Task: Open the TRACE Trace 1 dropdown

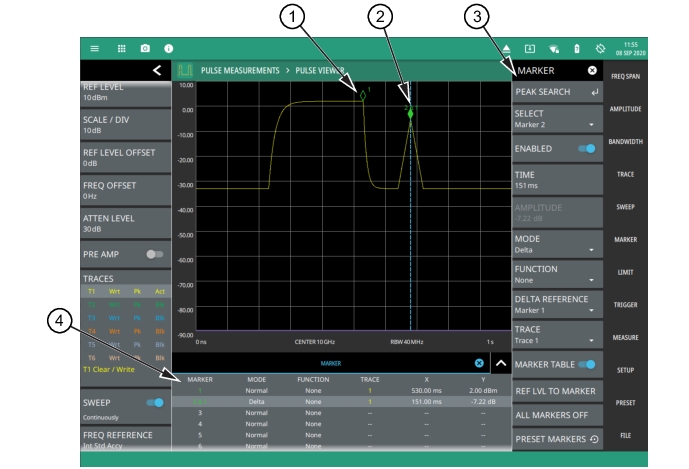Action: [557, 334]
